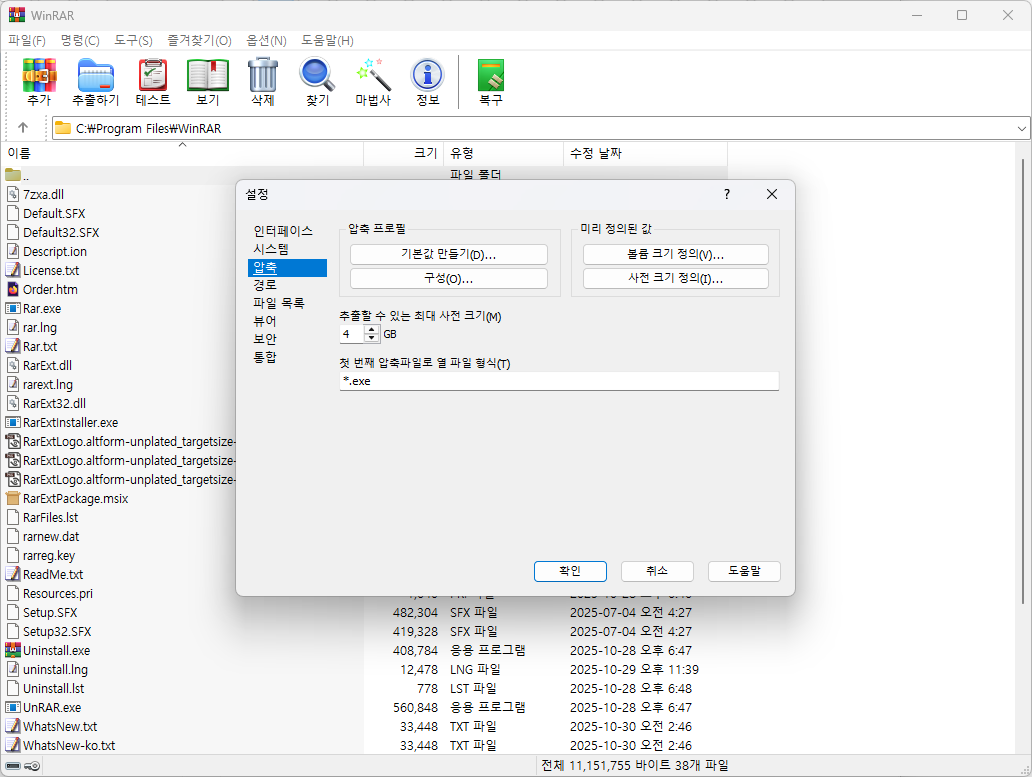Sort by 유형 column header
Screen dimensions: 1032x777
click(x=503, y=153)
